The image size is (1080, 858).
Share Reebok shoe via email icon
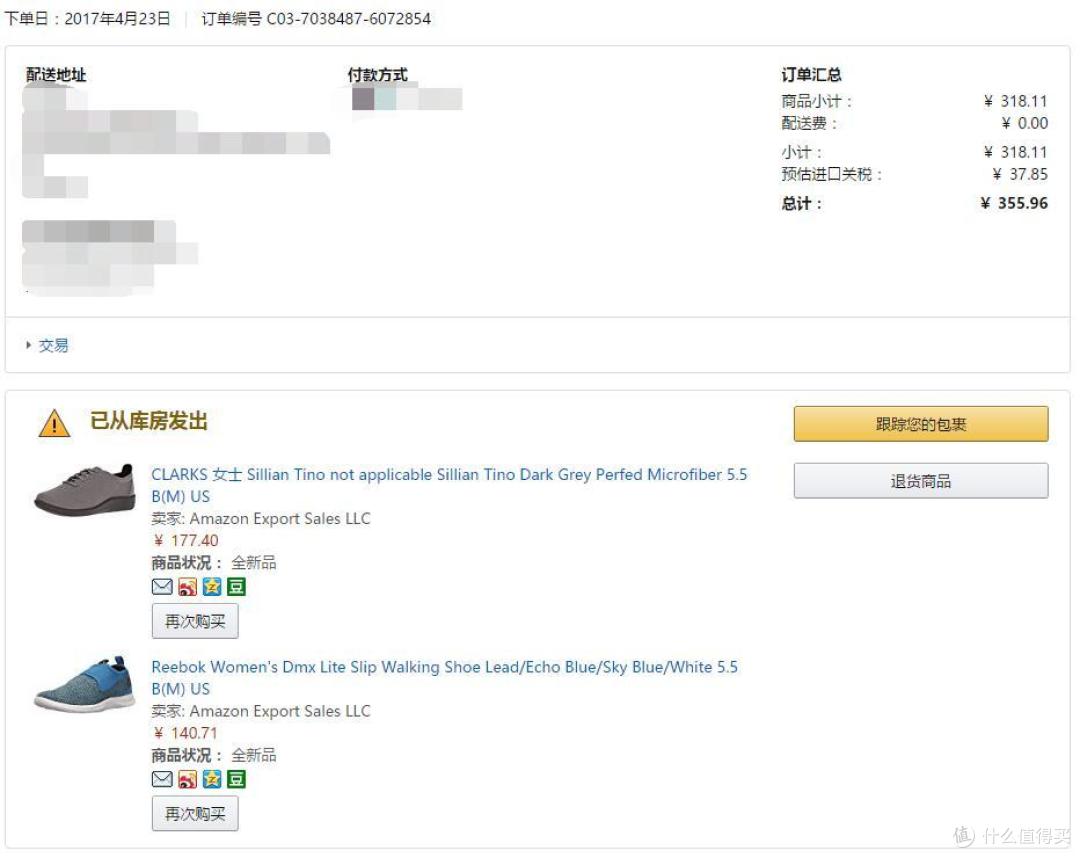click(162, 779)
